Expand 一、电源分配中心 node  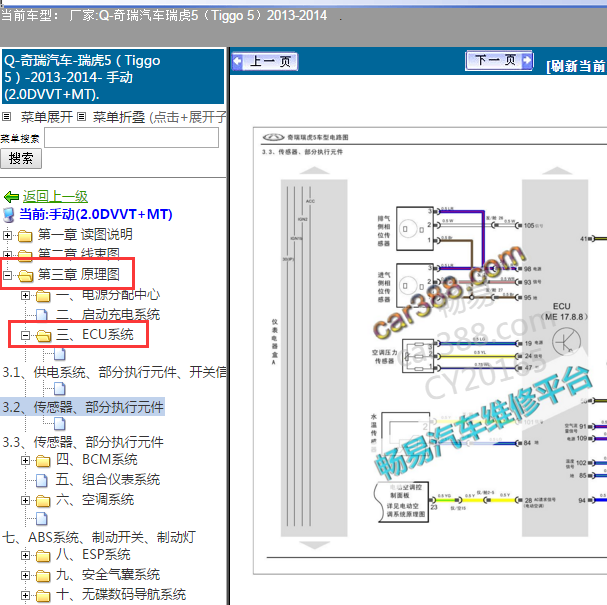coord(25,296)
